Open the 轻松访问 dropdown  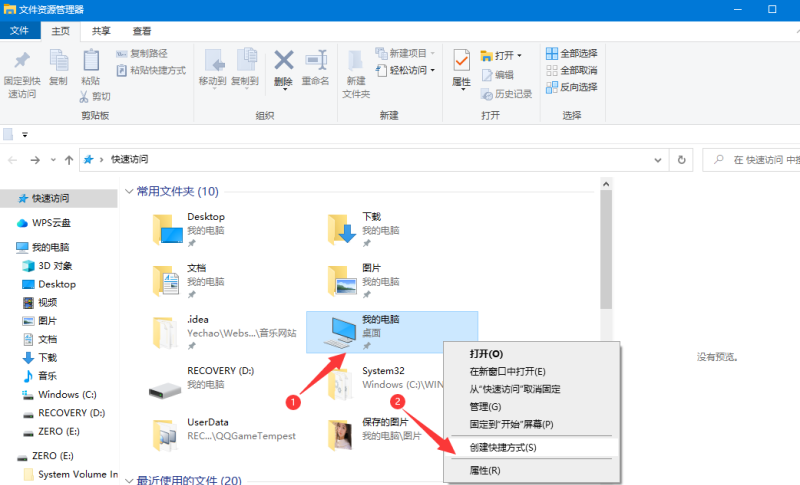pyautogui.click(x=405, y=70)
